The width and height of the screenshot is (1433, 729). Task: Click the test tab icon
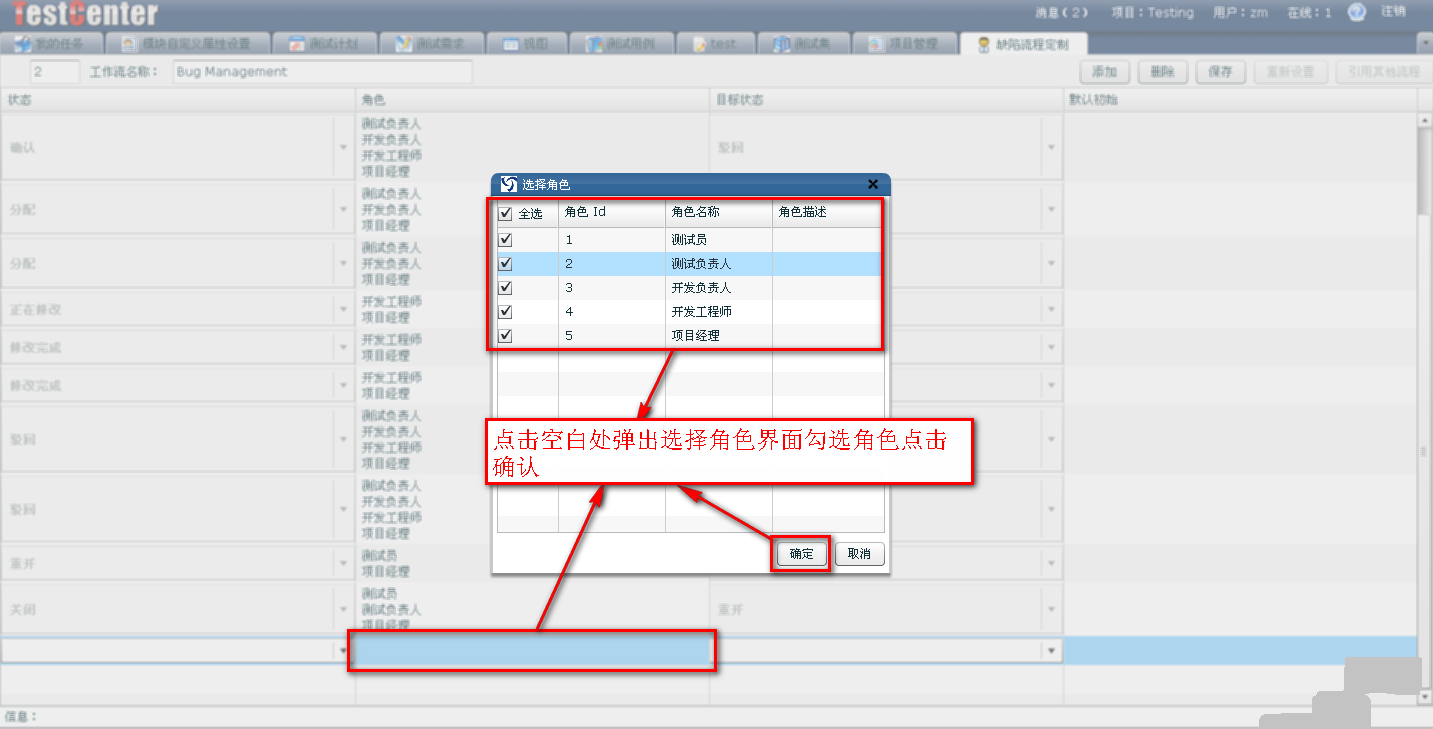pyautogui.click(x=698, y=44)
